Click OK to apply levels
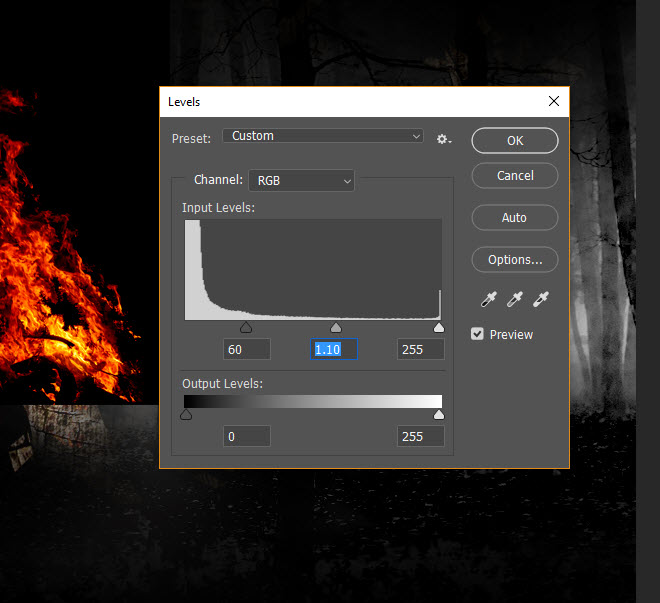The height and width of the screenshot is (603, 660). [515, 140]
